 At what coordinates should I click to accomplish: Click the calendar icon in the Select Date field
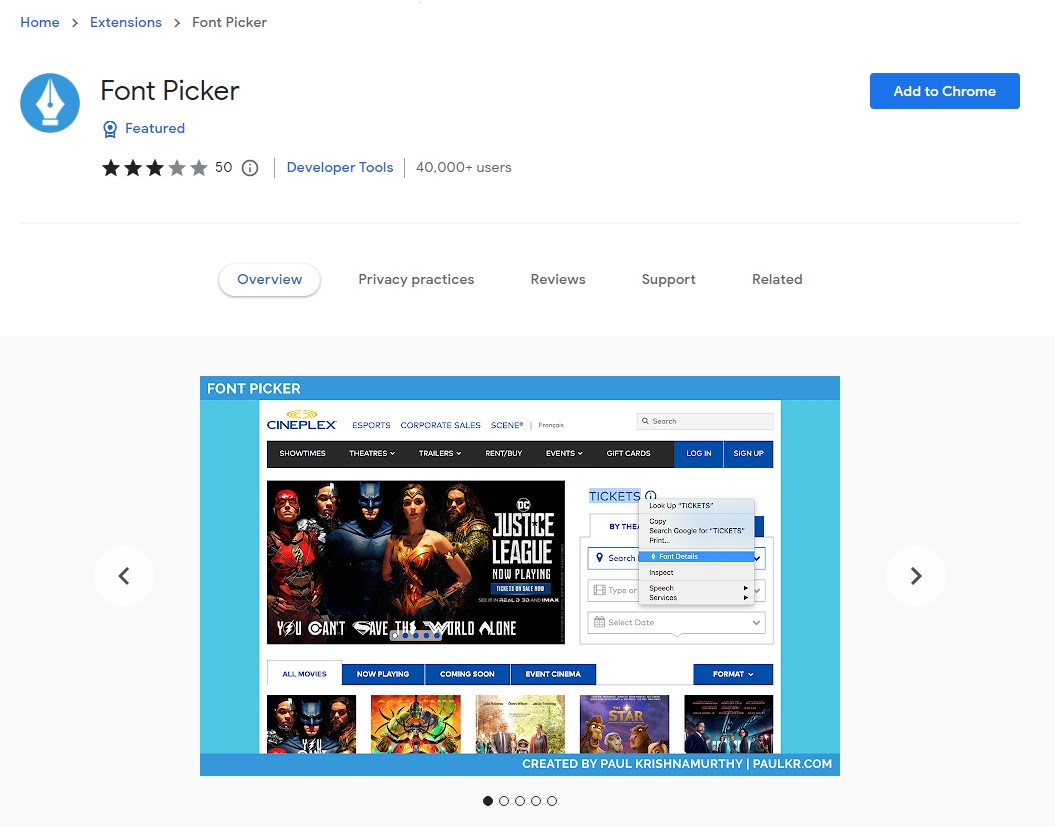598,622
